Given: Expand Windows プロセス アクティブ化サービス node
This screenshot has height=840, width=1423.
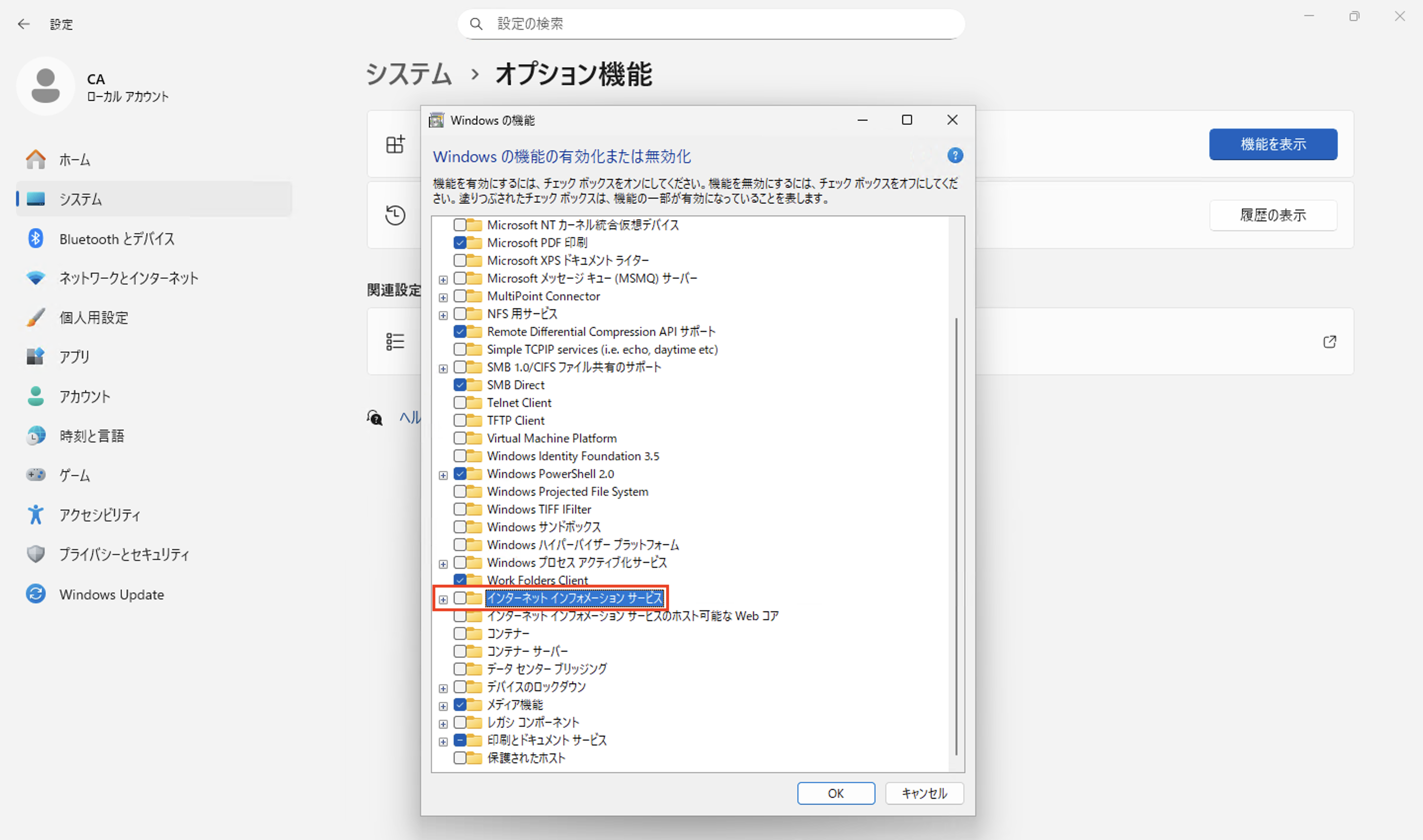Looking at the screenshot, I should coord(443,564).
